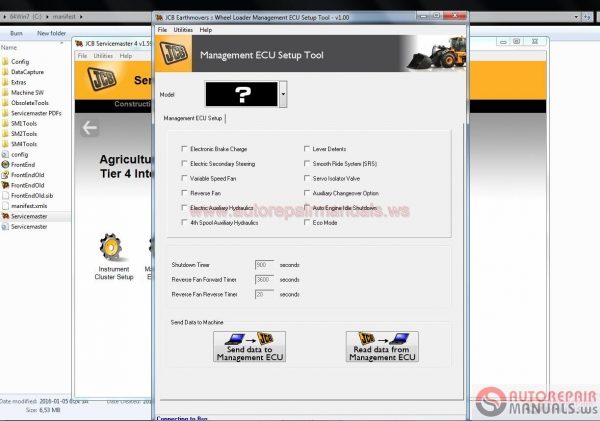This screenshot has height=421, width=600.
Task: Open File menu in ECU Setup Tool
Action: coord(162,30)
